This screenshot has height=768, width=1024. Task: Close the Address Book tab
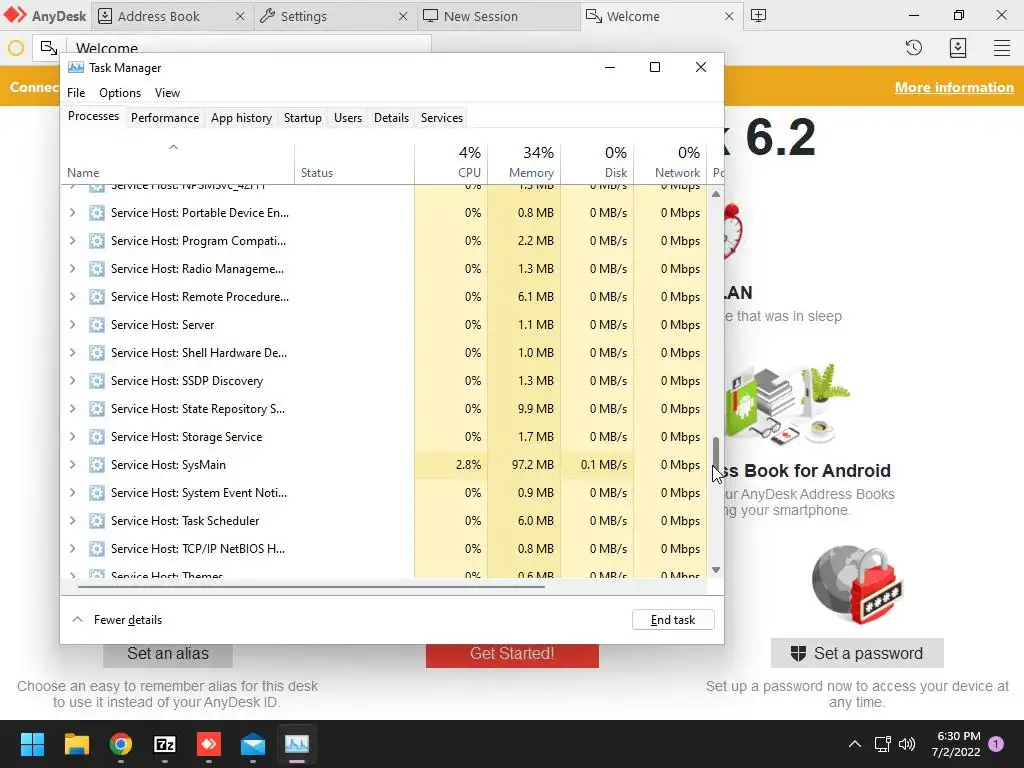240,16
